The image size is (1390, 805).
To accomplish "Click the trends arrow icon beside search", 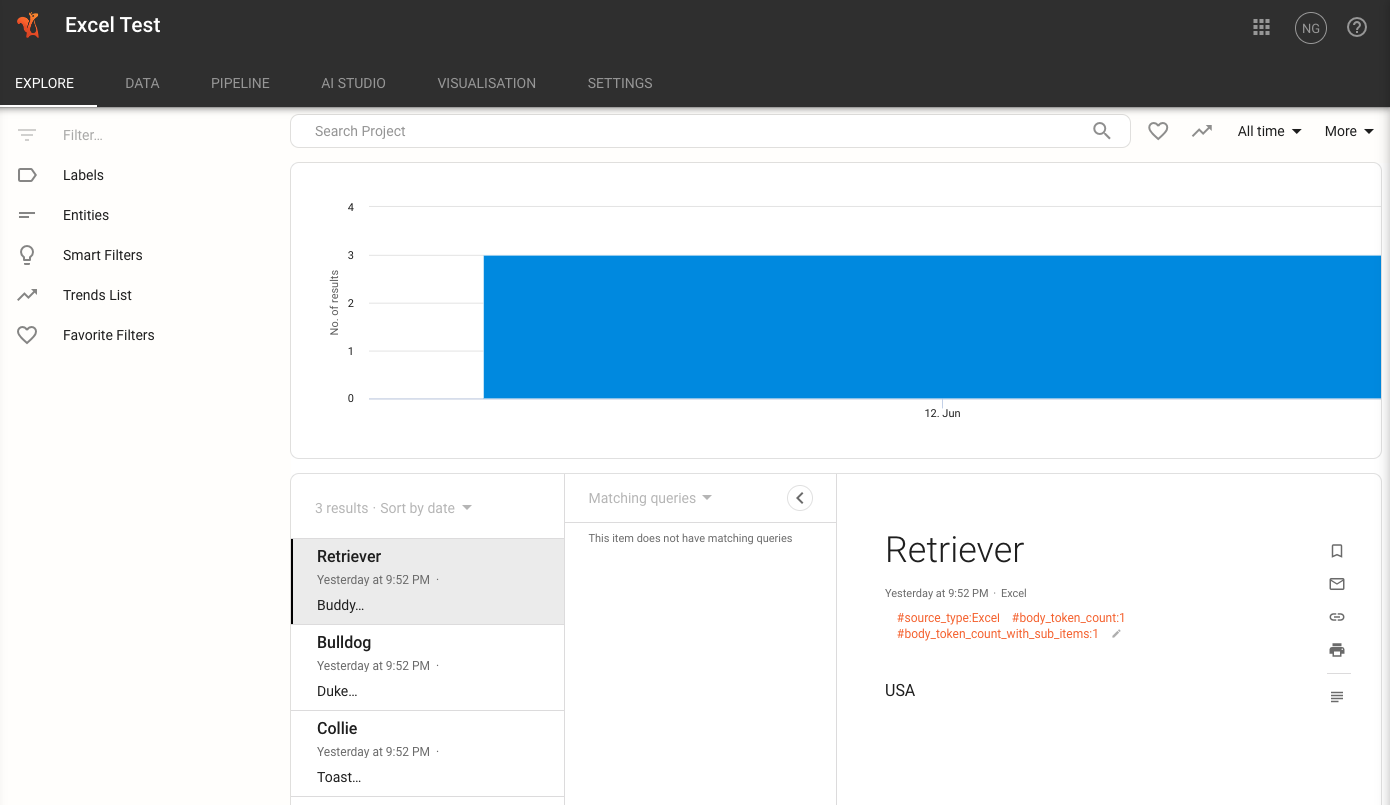I will tap(1202, 131).
